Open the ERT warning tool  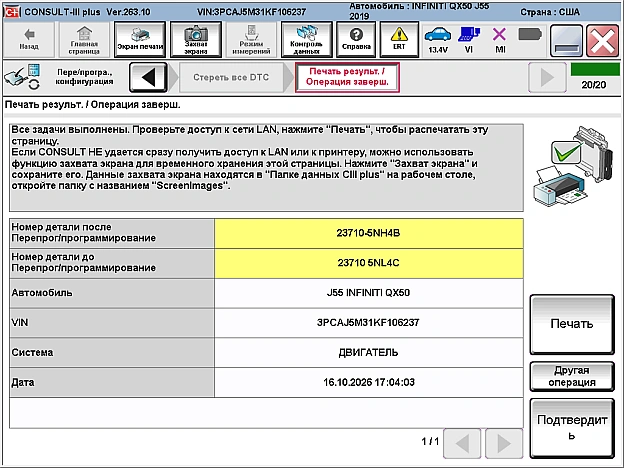[399, 39]
